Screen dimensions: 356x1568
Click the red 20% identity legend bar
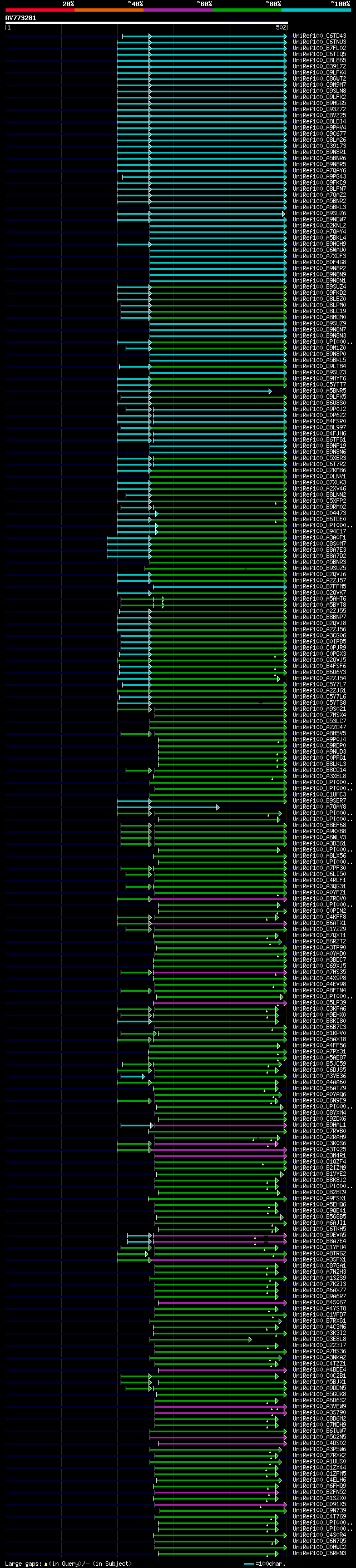tap(39, 10)
